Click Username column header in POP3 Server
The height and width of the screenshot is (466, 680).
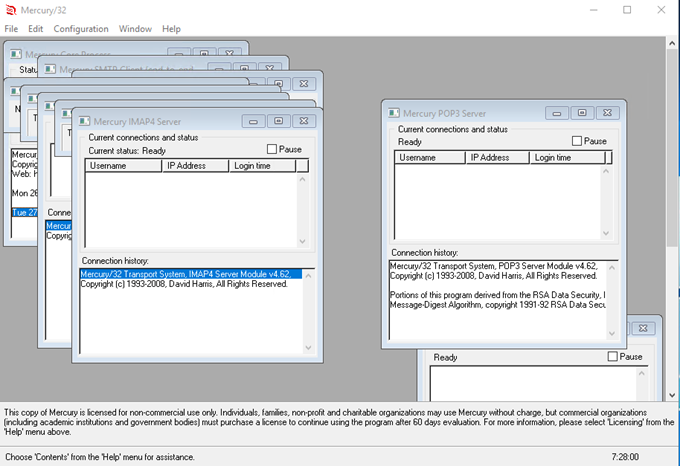pos(429,157)
